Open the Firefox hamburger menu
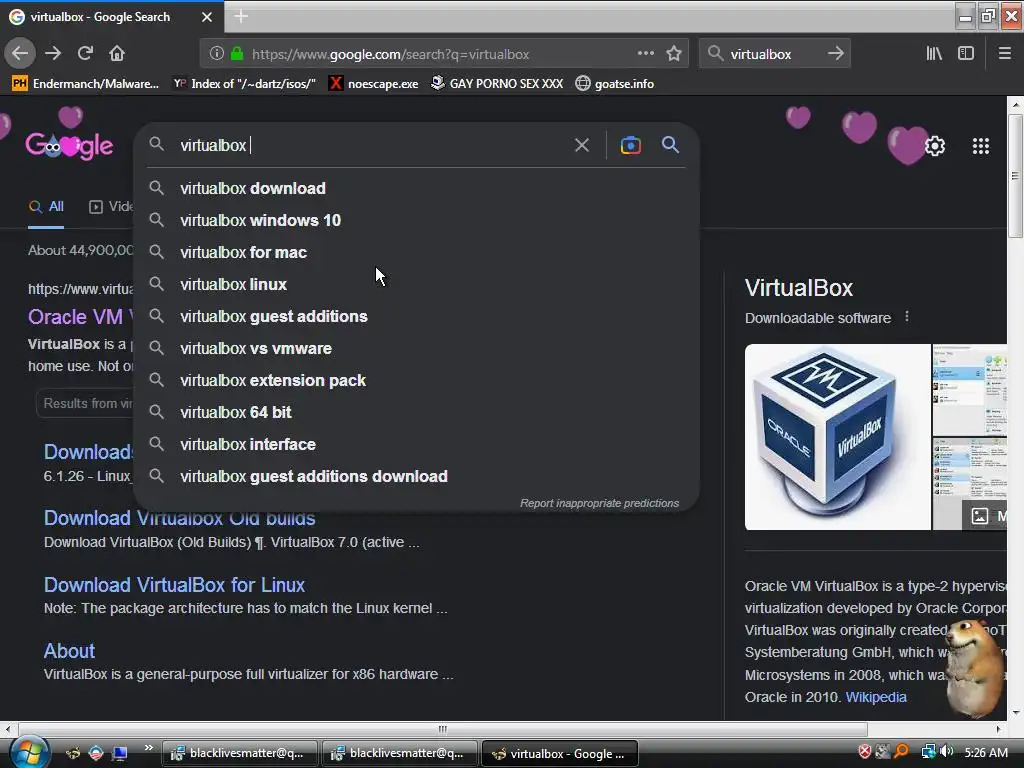Screen dimensions: 1024x768 (x=1004, y=54)
